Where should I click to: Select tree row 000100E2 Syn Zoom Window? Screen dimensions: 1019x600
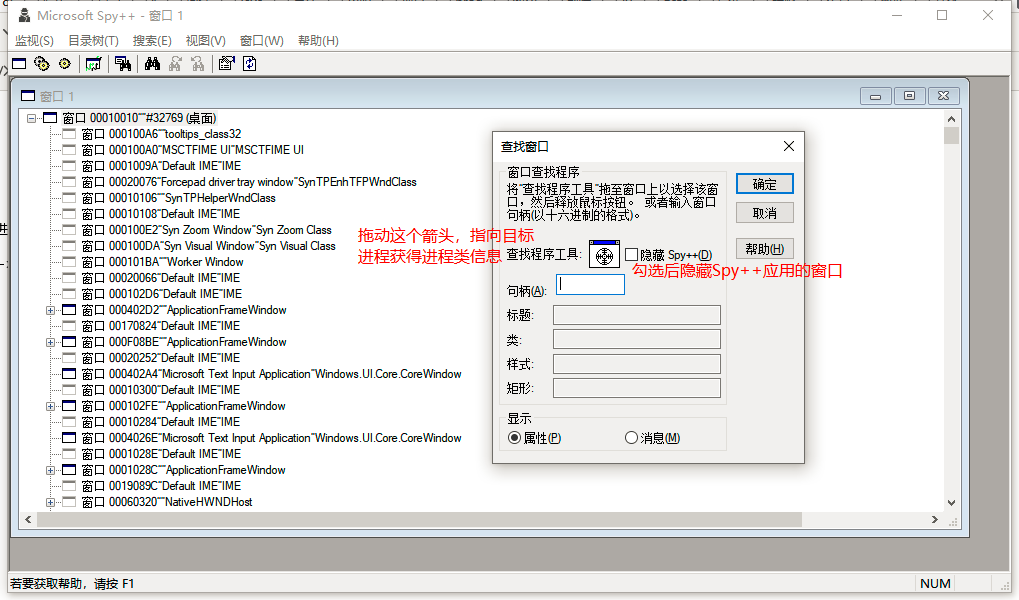[x=207, y=230]
